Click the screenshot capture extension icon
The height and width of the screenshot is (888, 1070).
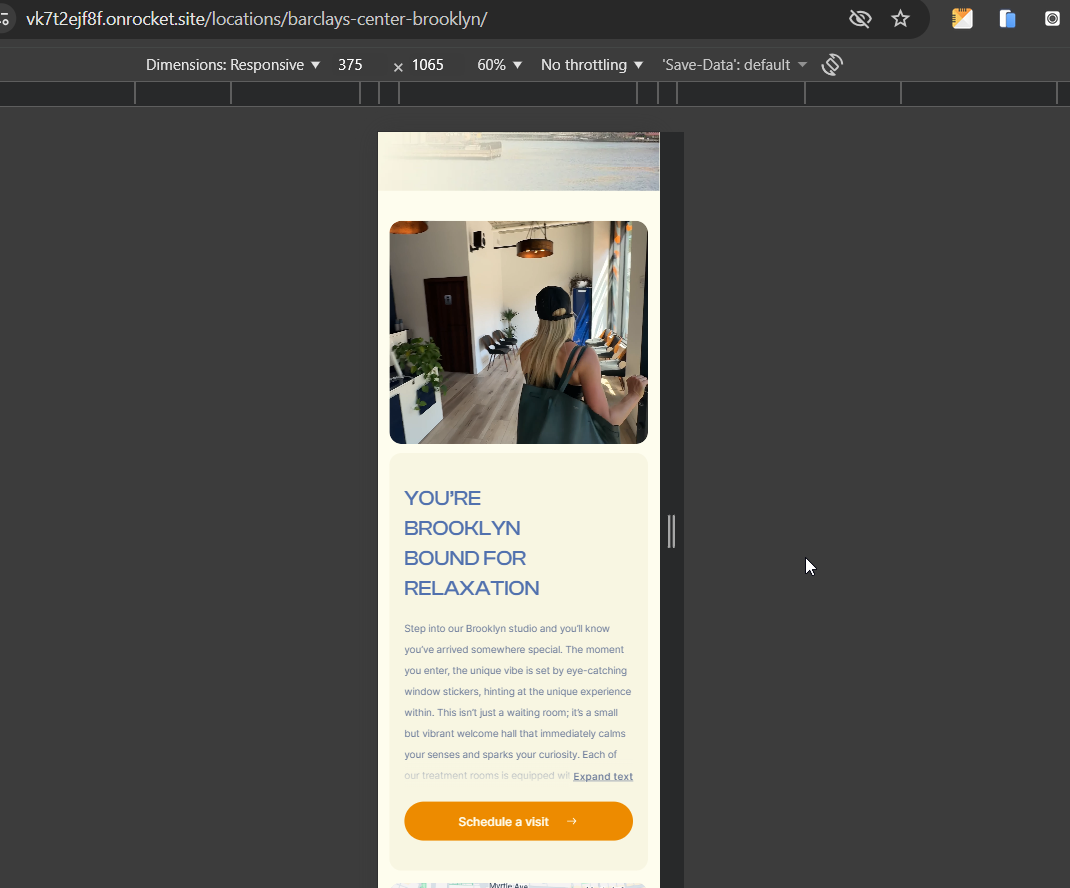pyautogui.click(x=1052, y=18)
